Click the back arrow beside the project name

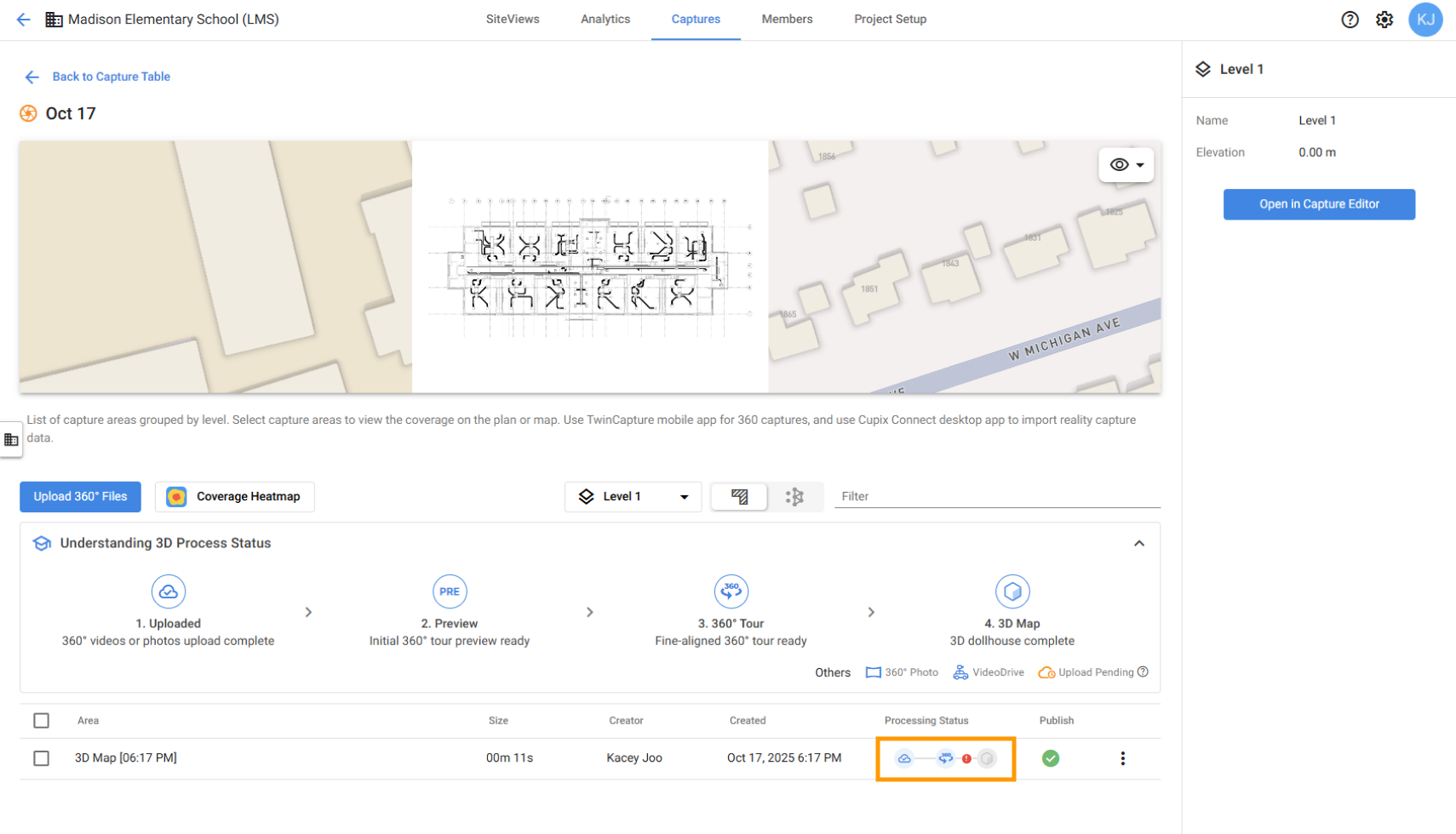[24, 19]
